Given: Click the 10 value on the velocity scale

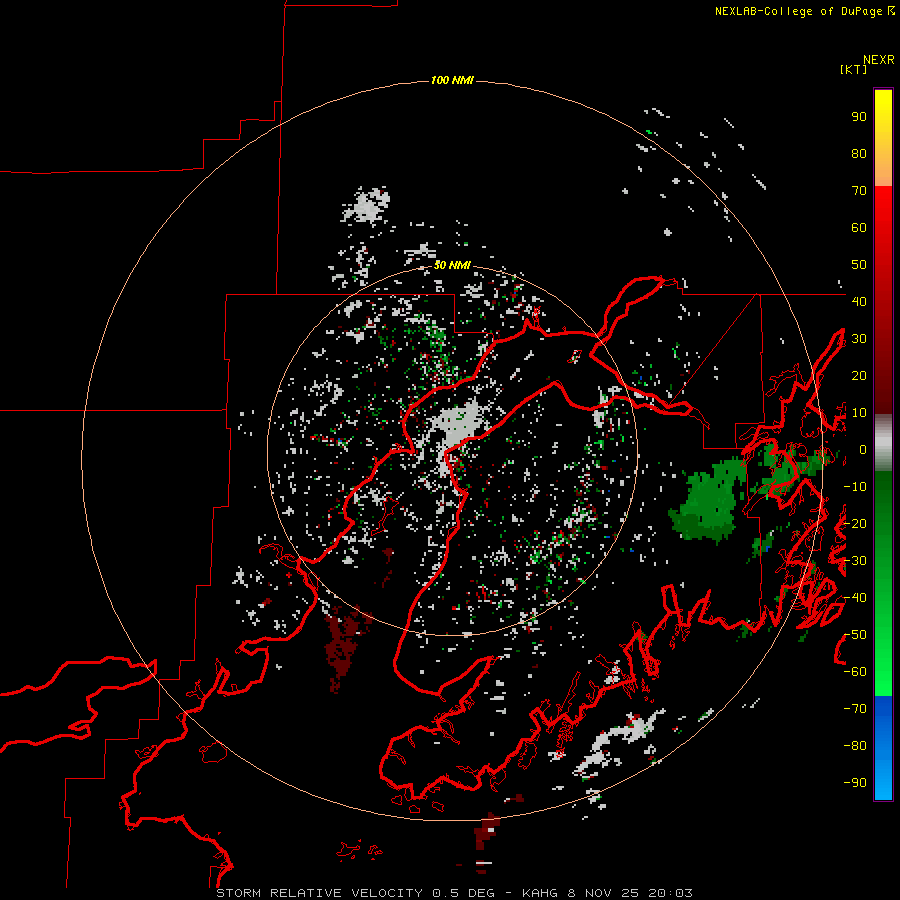Looking at the screenshot, I should tap(859, 413).
